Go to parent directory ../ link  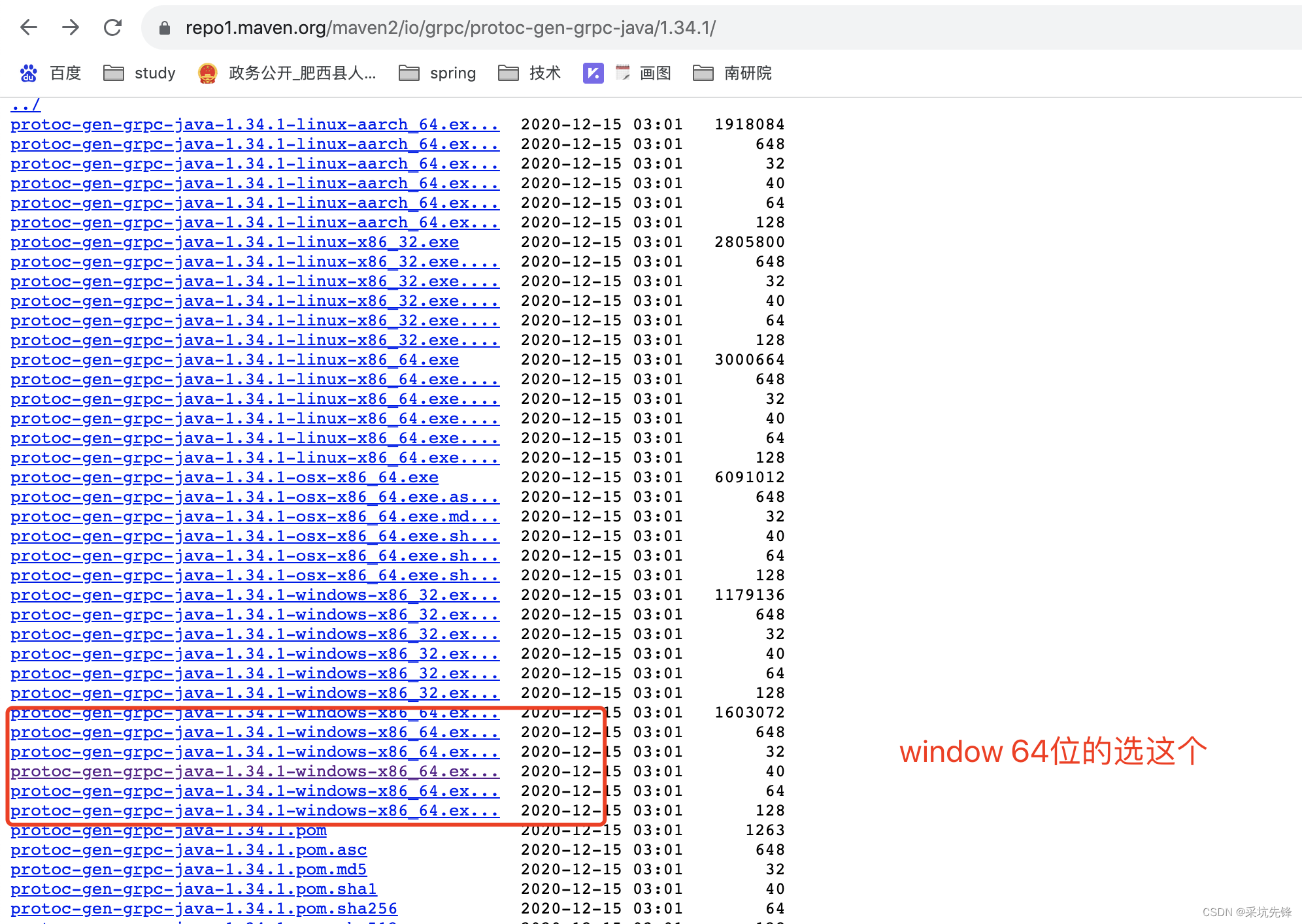tap(25, 105)
